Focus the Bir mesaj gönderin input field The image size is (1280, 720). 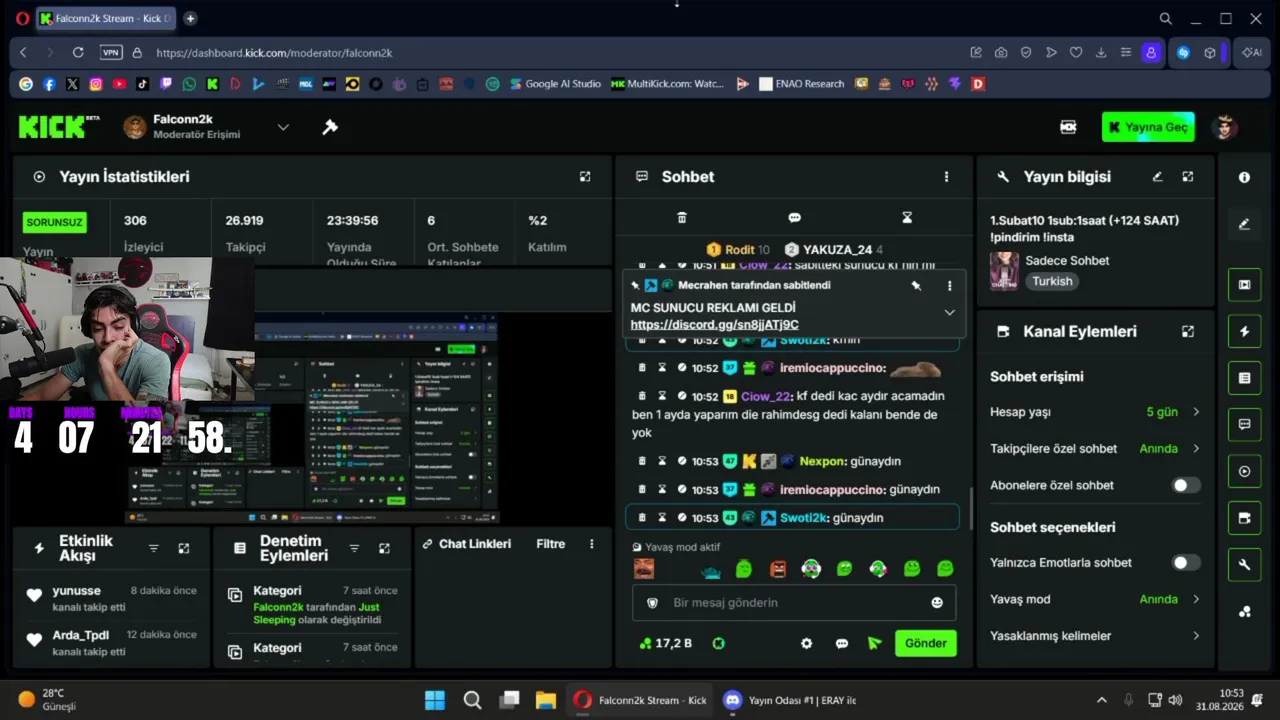point(794,603)
